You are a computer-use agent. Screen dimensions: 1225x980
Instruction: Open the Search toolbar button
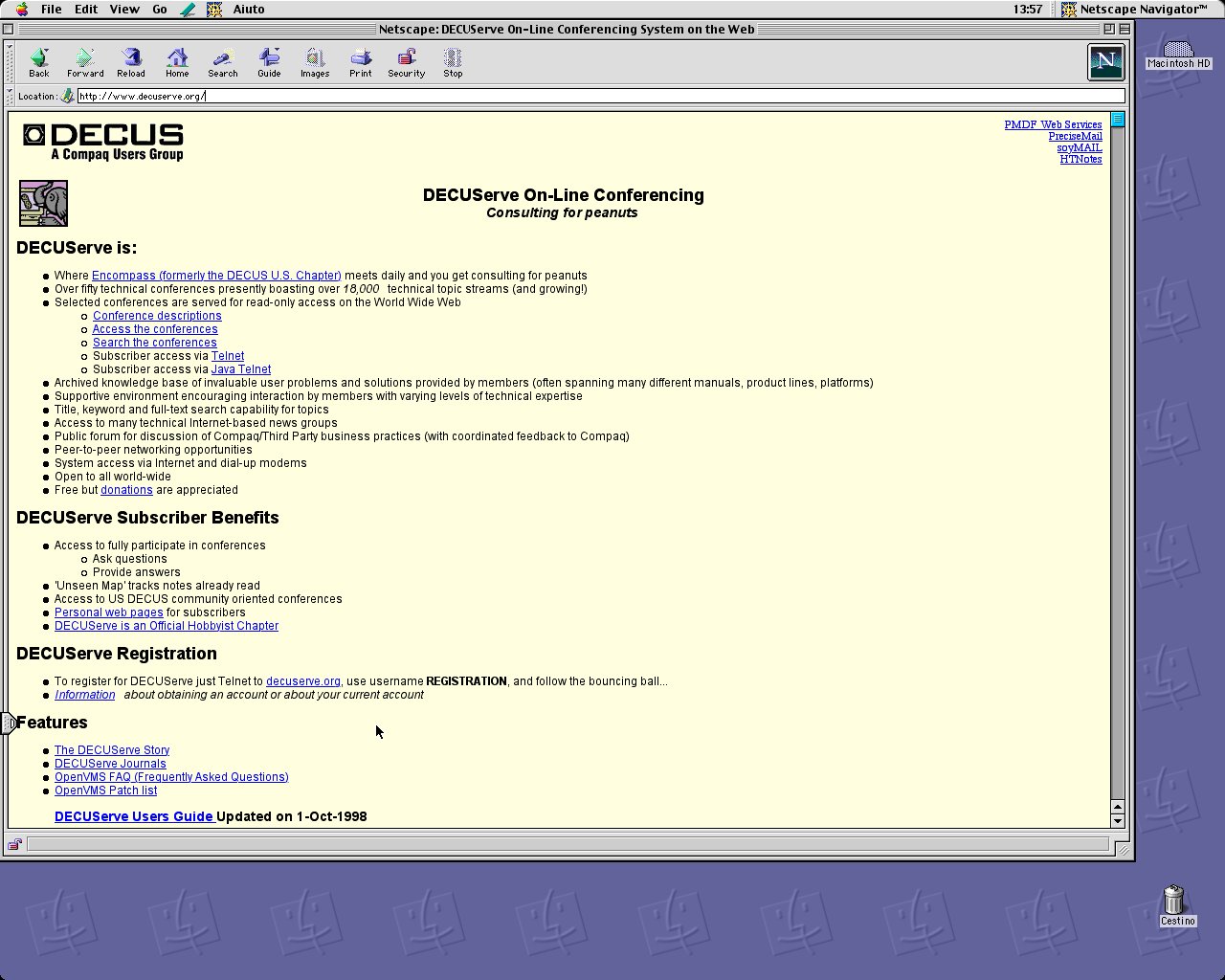[x=223, y=63]
